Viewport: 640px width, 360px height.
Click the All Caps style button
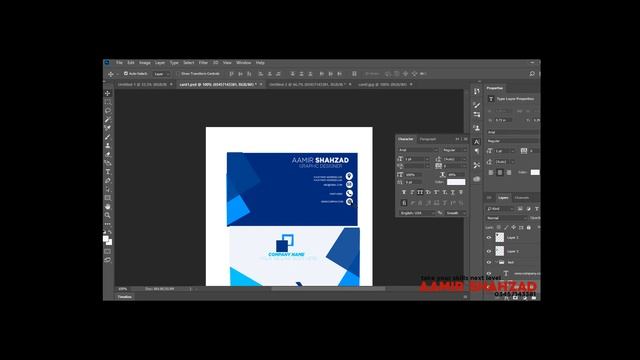[420, 192]
